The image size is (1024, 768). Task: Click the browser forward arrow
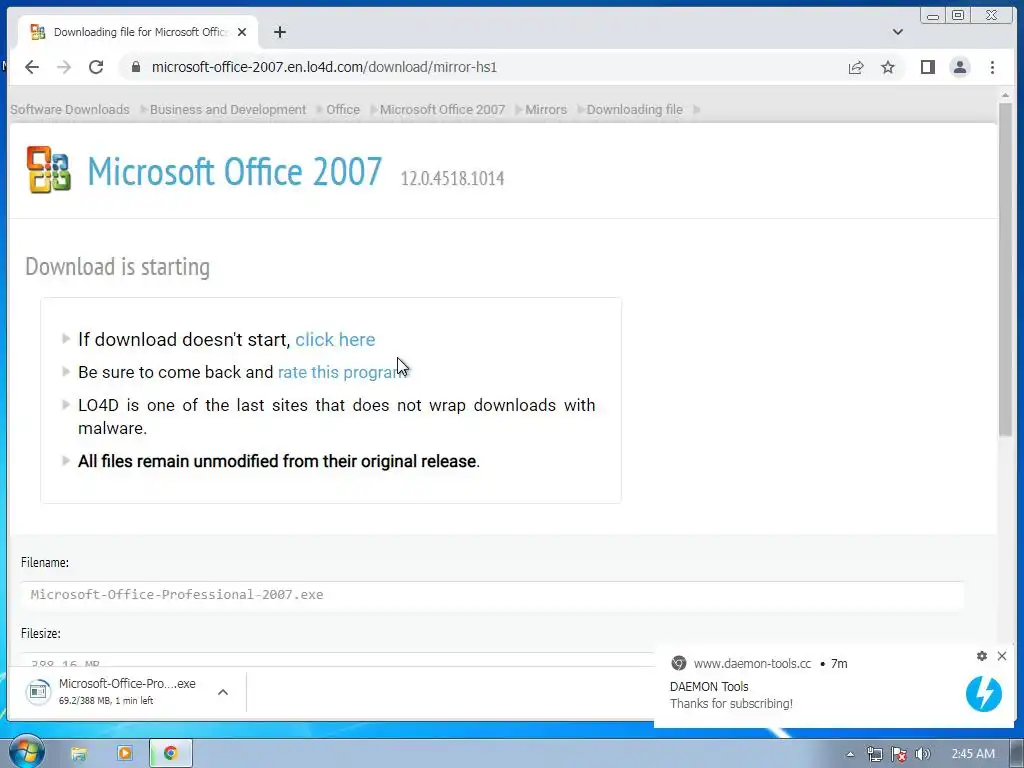(63, 67)
